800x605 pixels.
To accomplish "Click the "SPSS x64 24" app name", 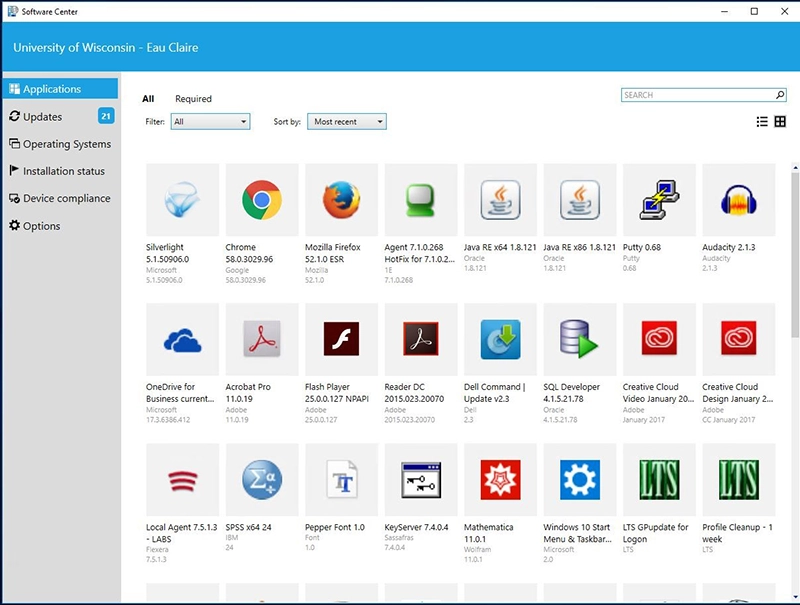I will coord(248,527).
